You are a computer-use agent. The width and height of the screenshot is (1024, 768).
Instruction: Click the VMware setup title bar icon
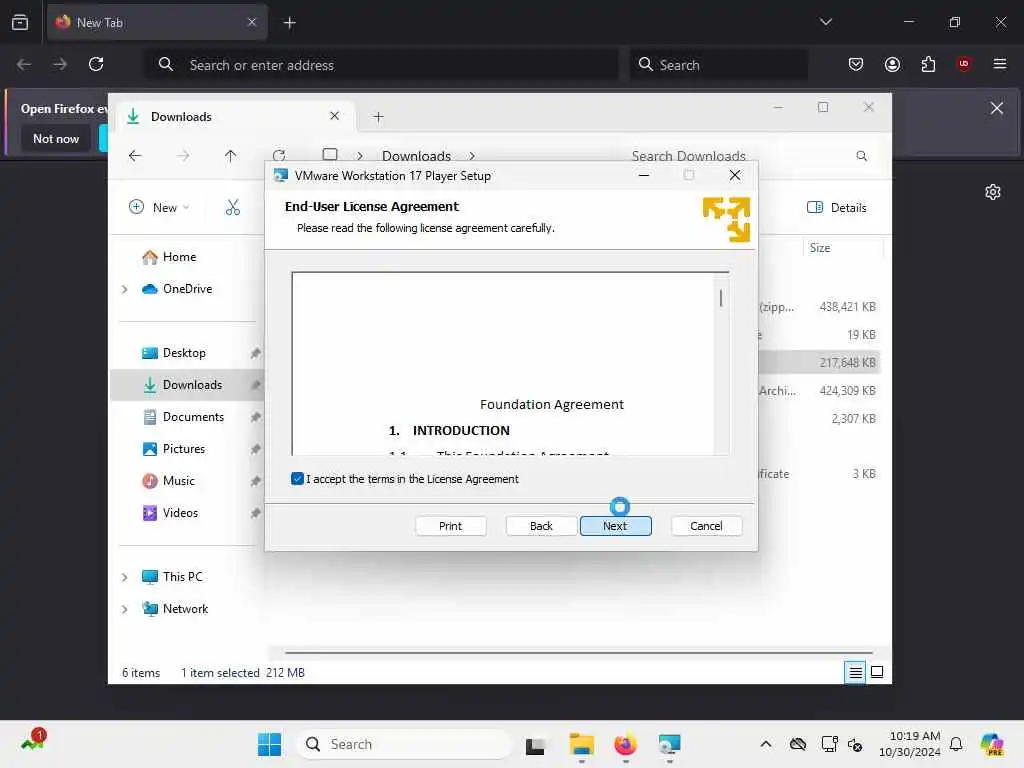[x=281, y=176]
